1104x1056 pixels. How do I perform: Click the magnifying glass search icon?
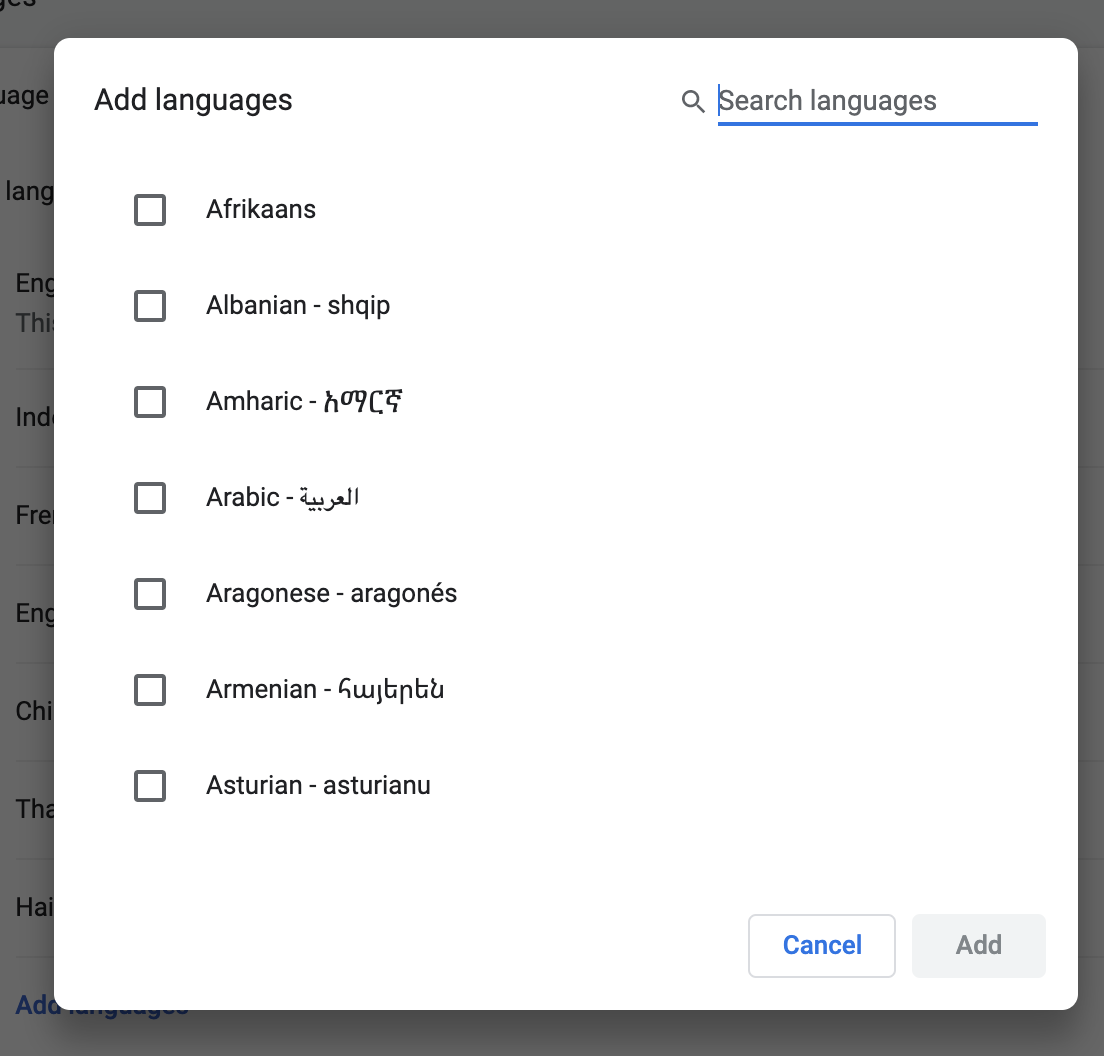(x=693, y=101)
